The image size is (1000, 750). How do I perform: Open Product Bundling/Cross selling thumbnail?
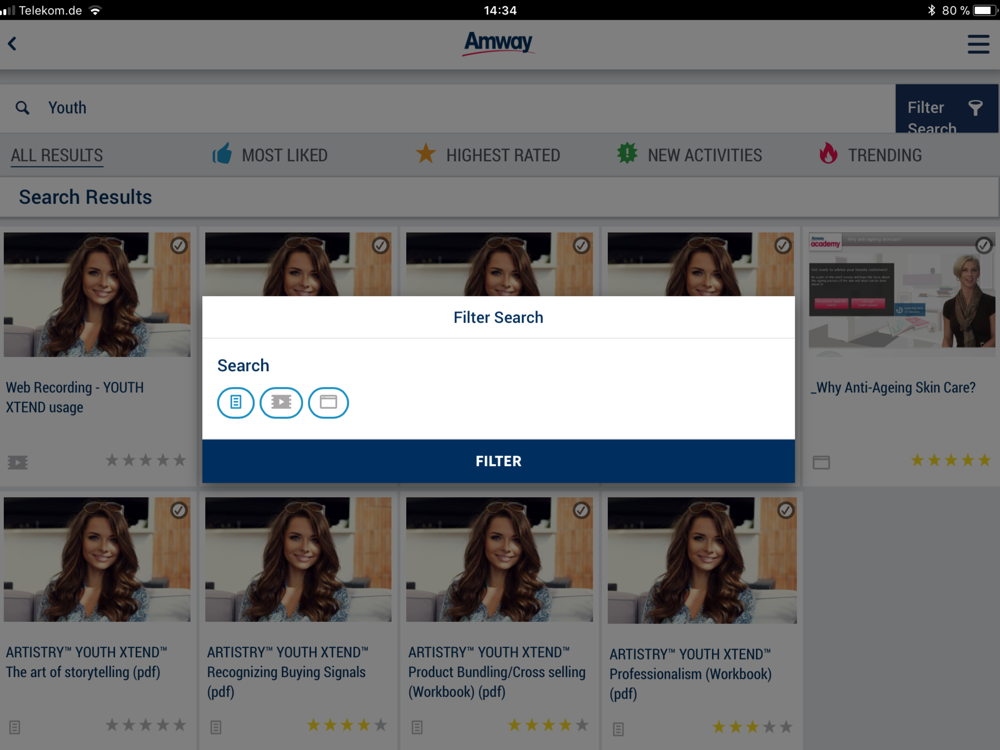499,559
